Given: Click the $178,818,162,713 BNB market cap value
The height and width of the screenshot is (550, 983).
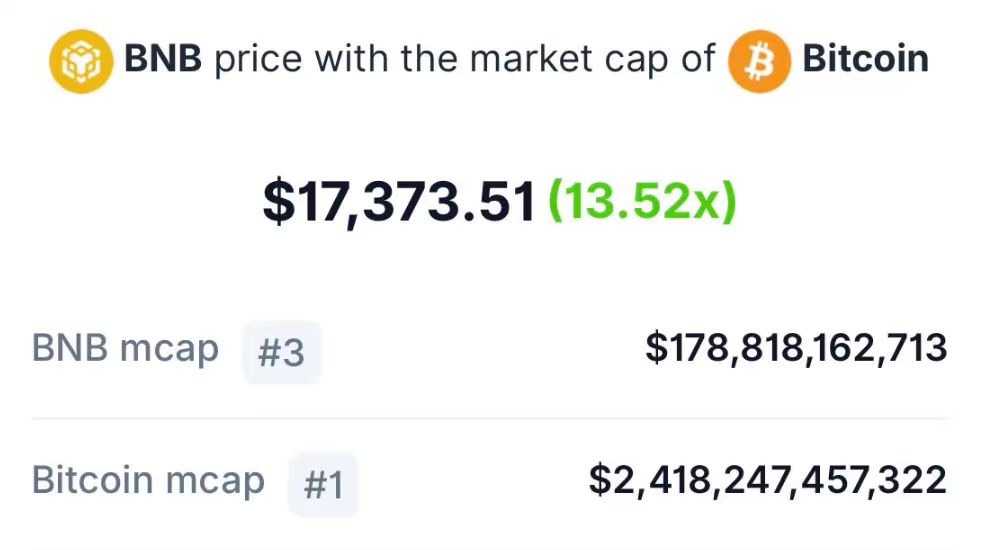Looking at the screenshot, I should point(796,348).
